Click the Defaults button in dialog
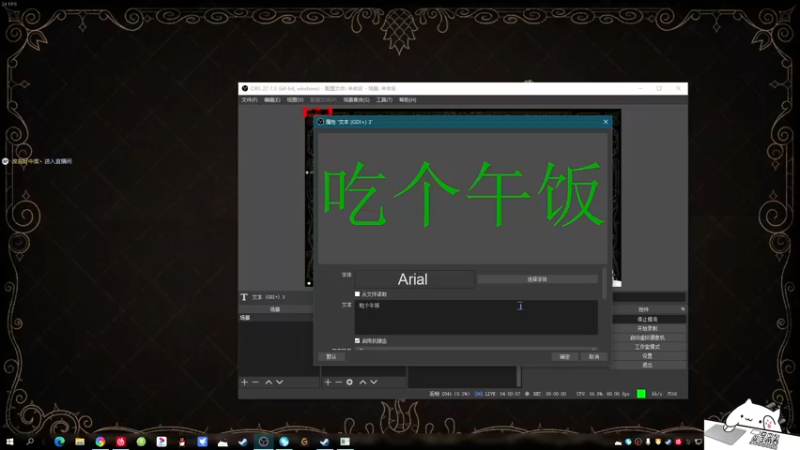Screen dimensions: 800x450 click(x=332, y=357)
